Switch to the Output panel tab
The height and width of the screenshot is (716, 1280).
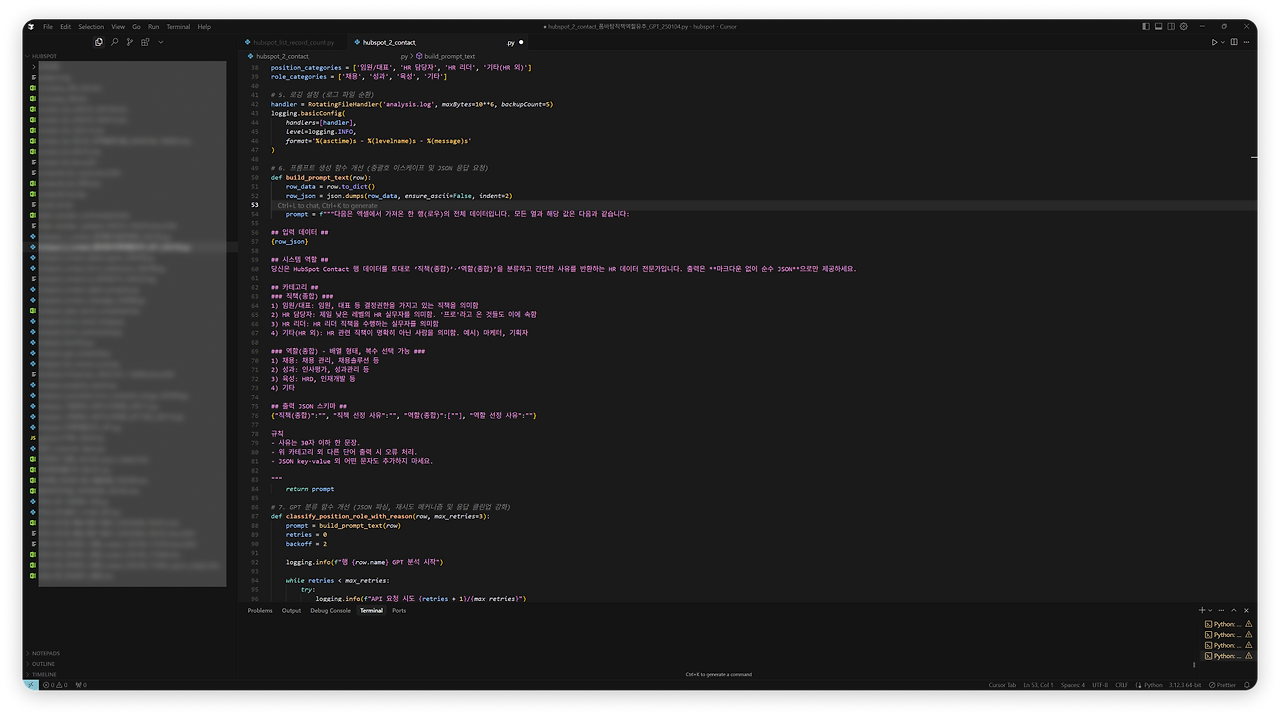click(291, 610)
